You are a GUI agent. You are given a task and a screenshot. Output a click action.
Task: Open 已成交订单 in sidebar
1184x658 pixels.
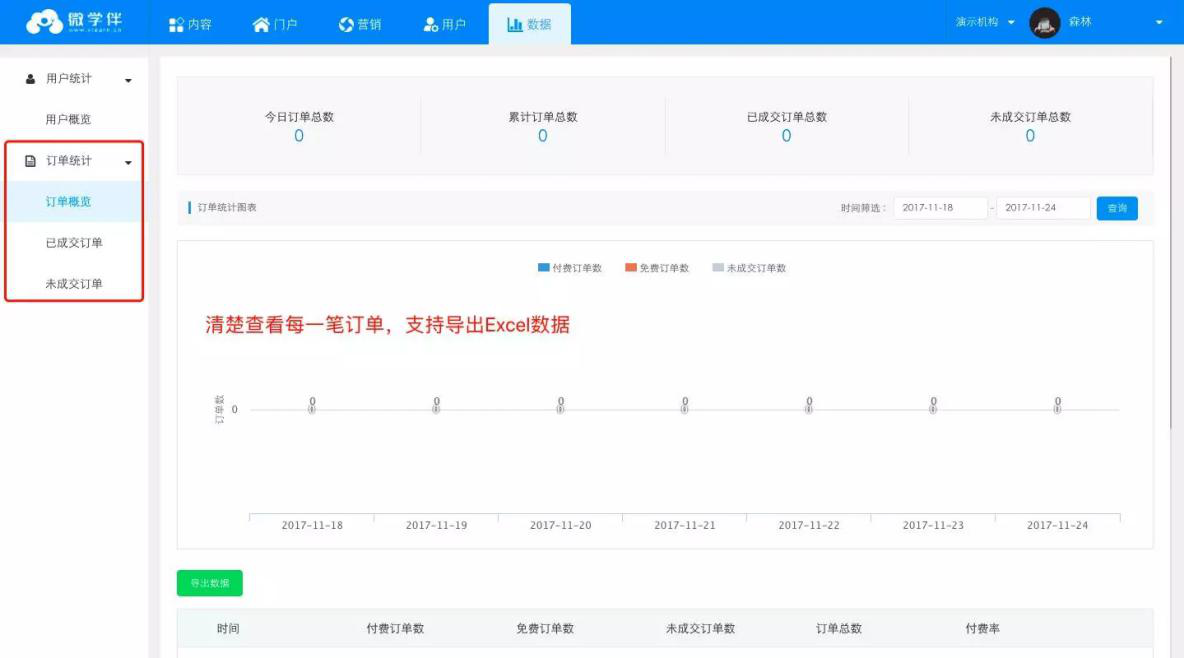[73, 243]
